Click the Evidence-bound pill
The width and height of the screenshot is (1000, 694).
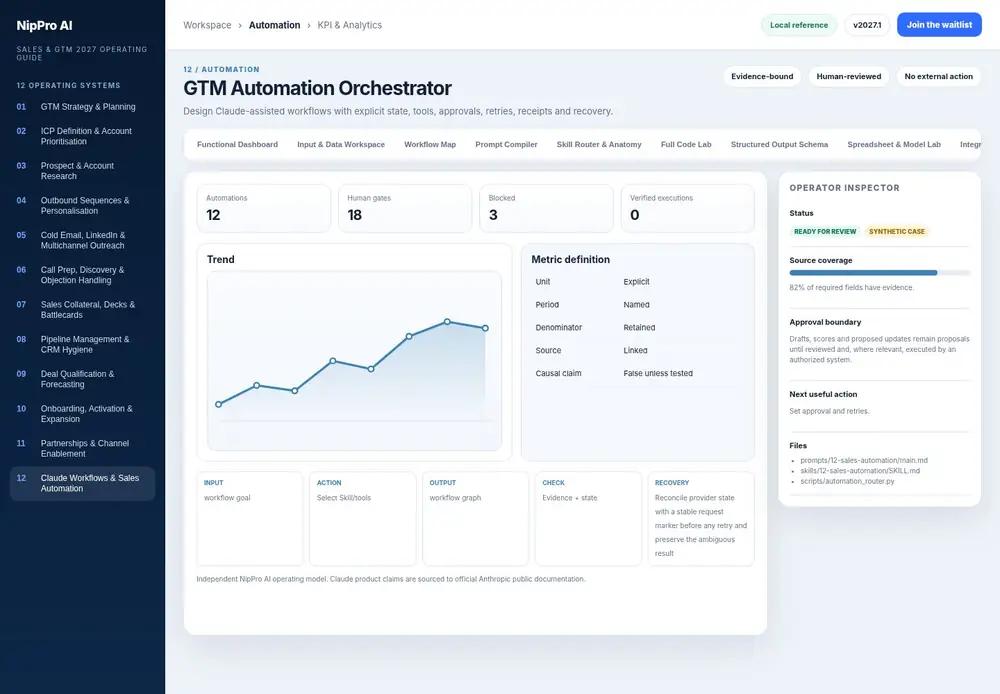click(x=762, y=77)
